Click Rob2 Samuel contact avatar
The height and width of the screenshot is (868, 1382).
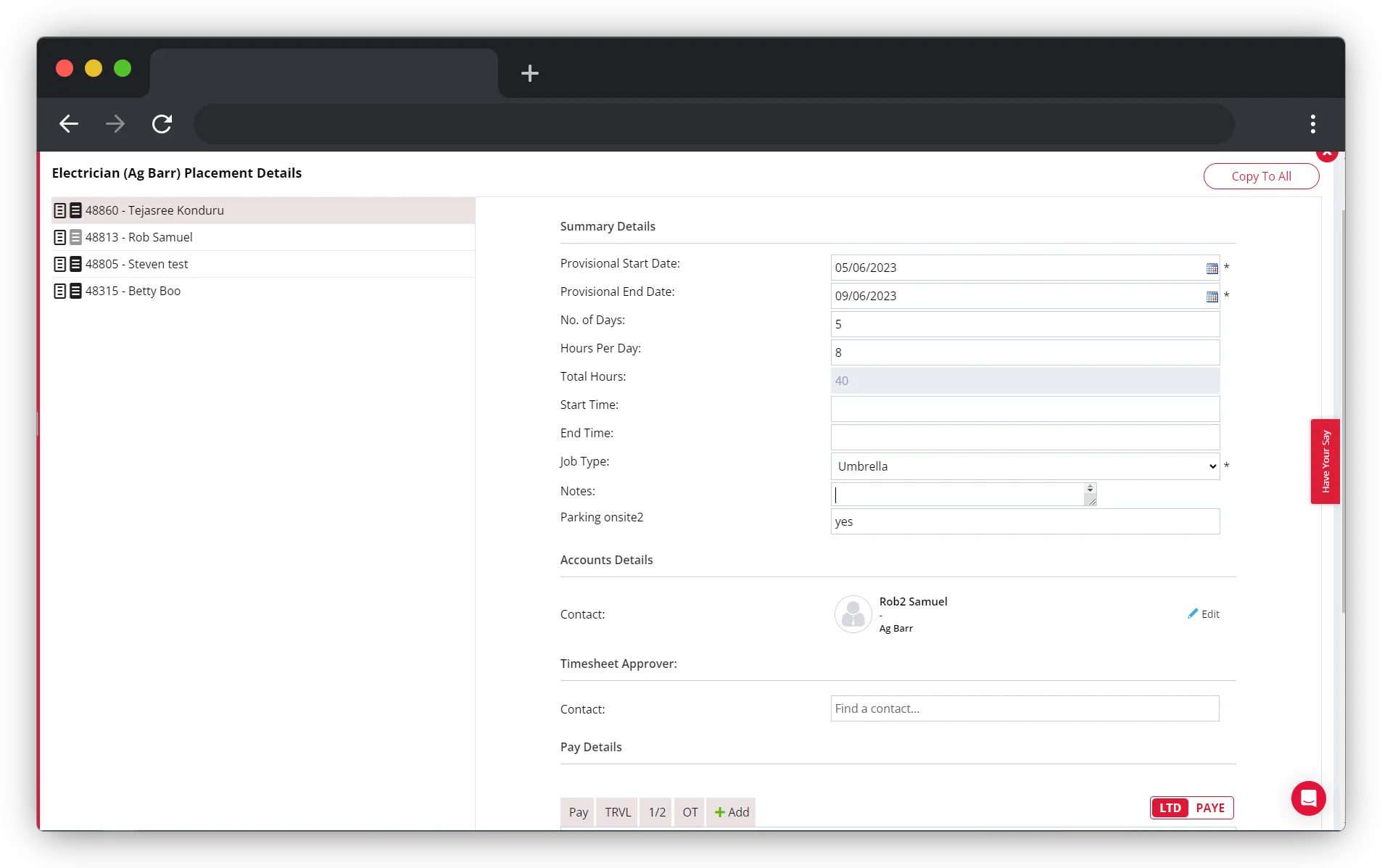point(853,614)
